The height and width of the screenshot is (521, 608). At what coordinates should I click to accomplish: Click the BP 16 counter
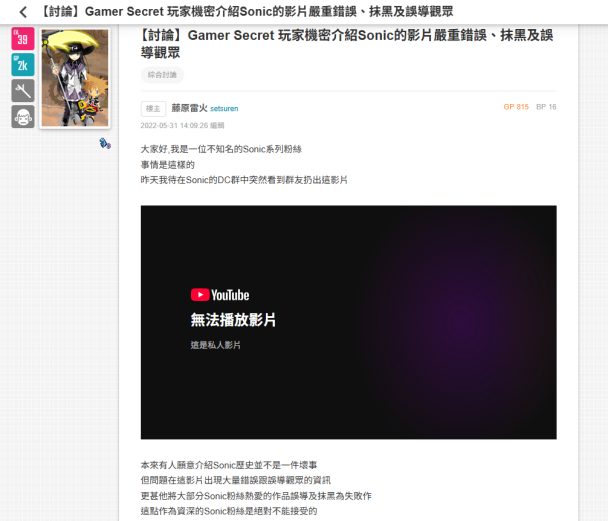point(546,107)
